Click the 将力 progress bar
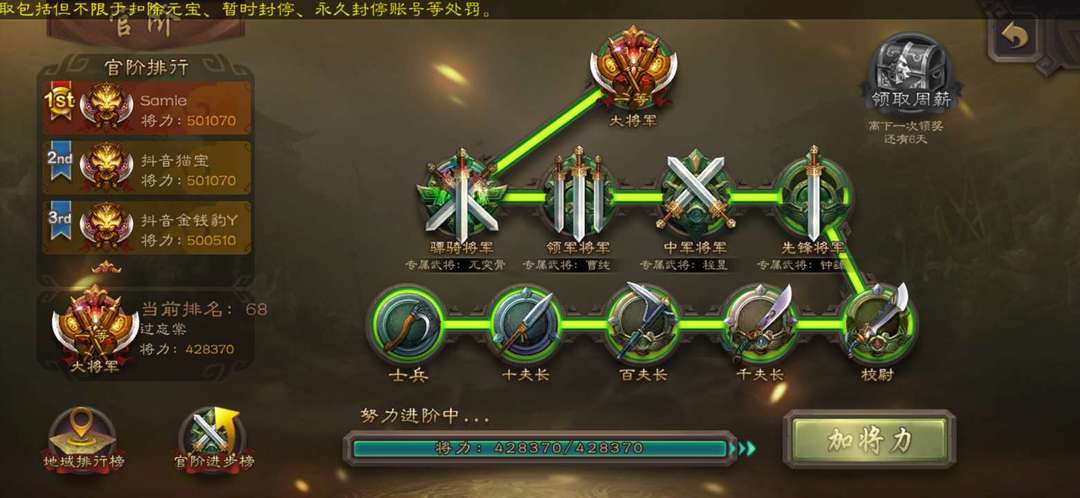The image size is (1080, 498). point(540,448)
